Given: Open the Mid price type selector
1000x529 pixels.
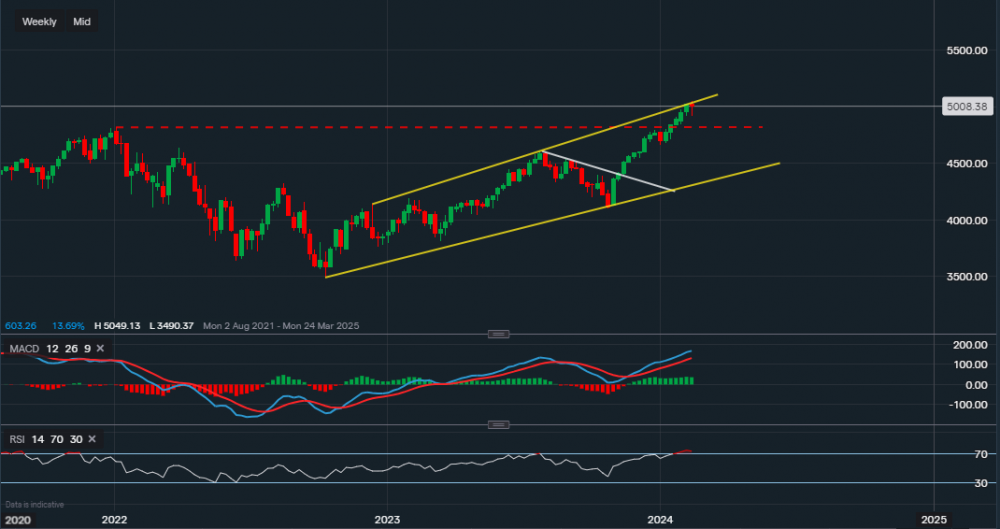Looking at the screenshot, I should coord(82,21).
